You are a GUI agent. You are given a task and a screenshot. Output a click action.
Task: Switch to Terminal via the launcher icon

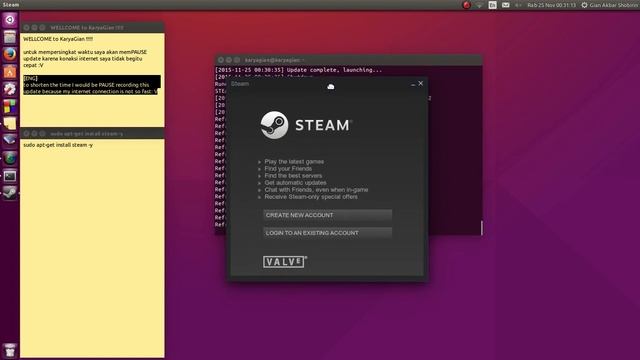click(10, 176)
